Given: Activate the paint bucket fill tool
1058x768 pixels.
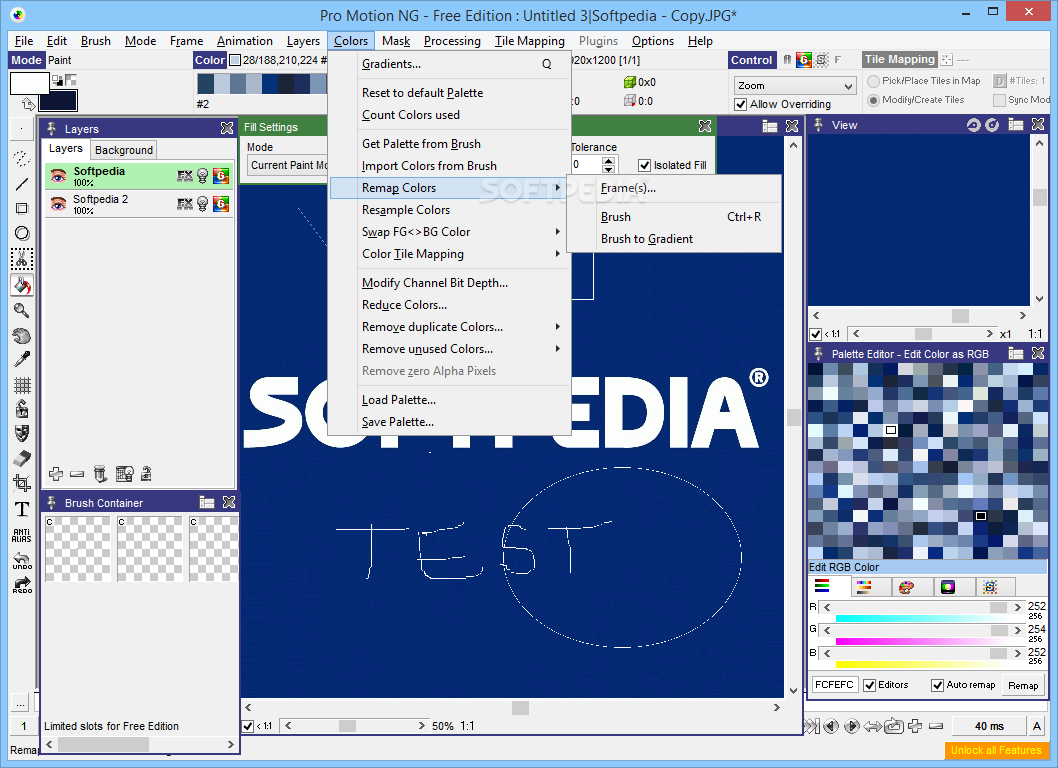Looking at the screenshot, I should pos(22,285).
